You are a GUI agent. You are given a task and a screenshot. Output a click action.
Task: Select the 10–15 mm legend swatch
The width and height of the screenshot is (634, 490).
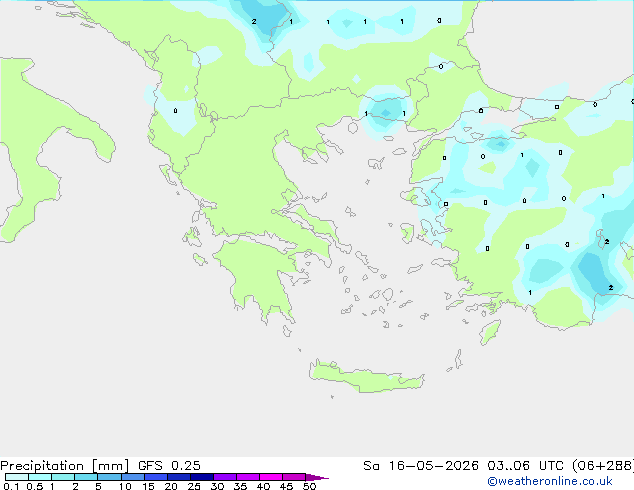tap(132, 477)
